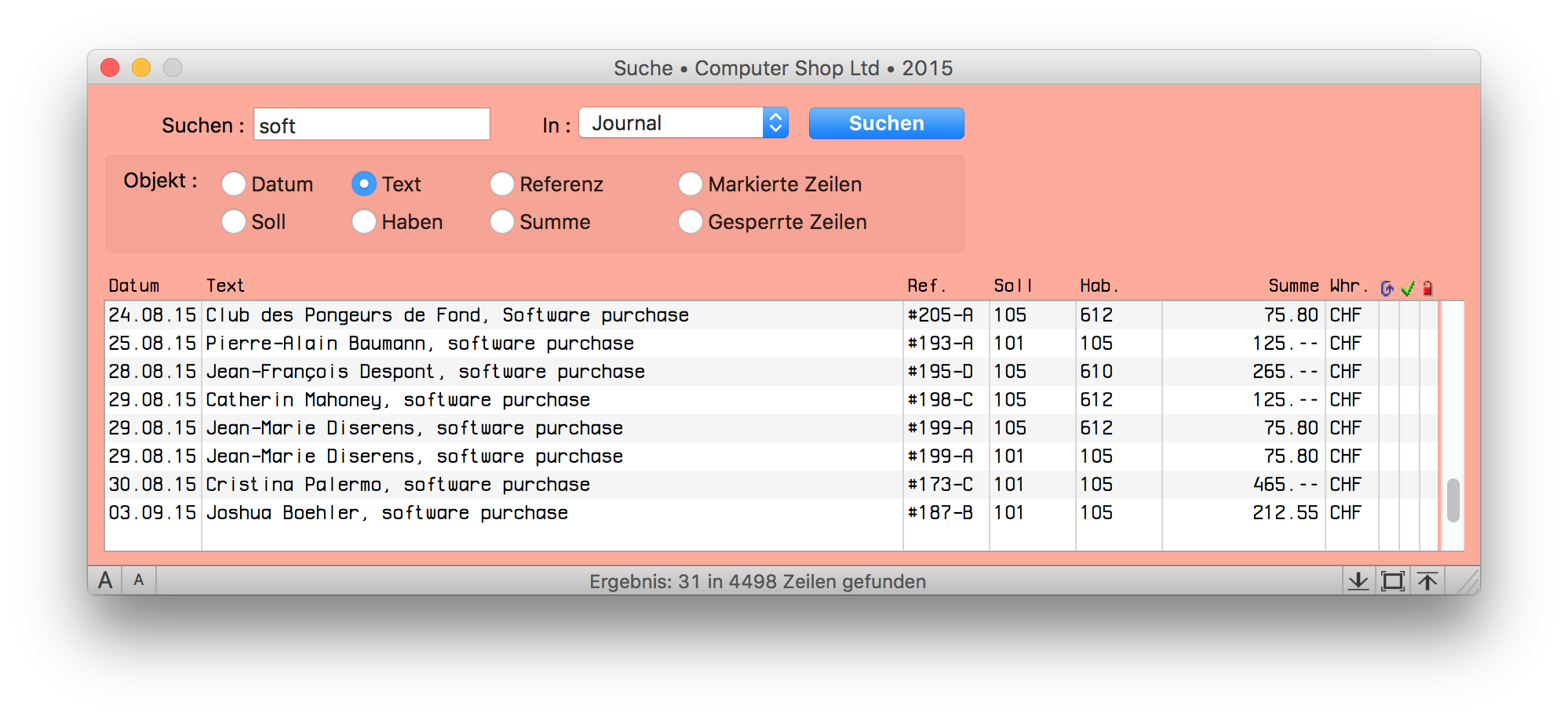Click in the Suchen search text field

371,125
